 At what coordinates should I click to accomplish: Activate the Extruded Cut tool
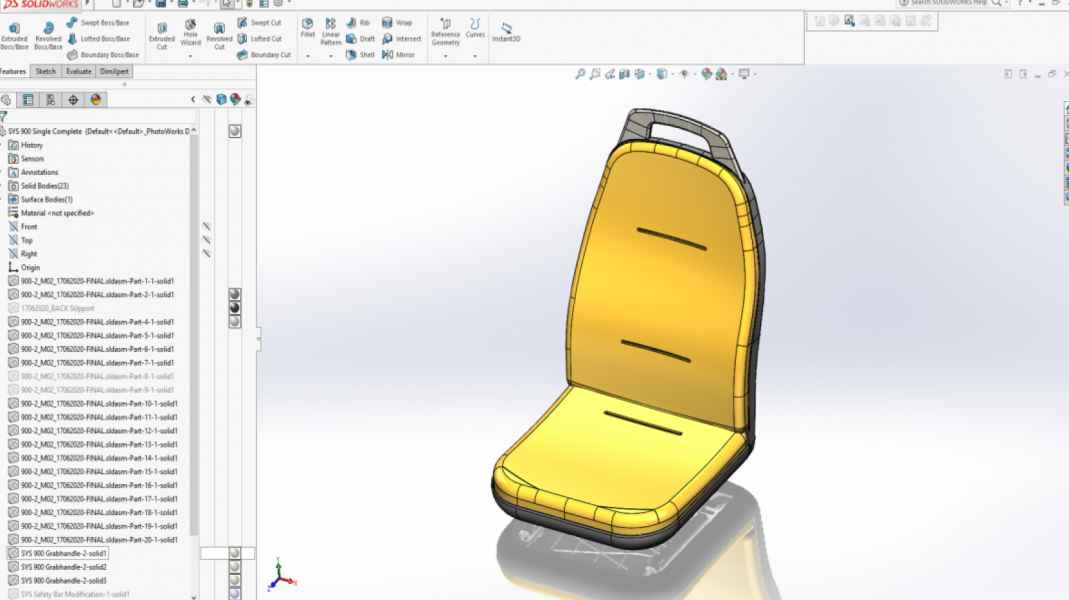point(161,35)
